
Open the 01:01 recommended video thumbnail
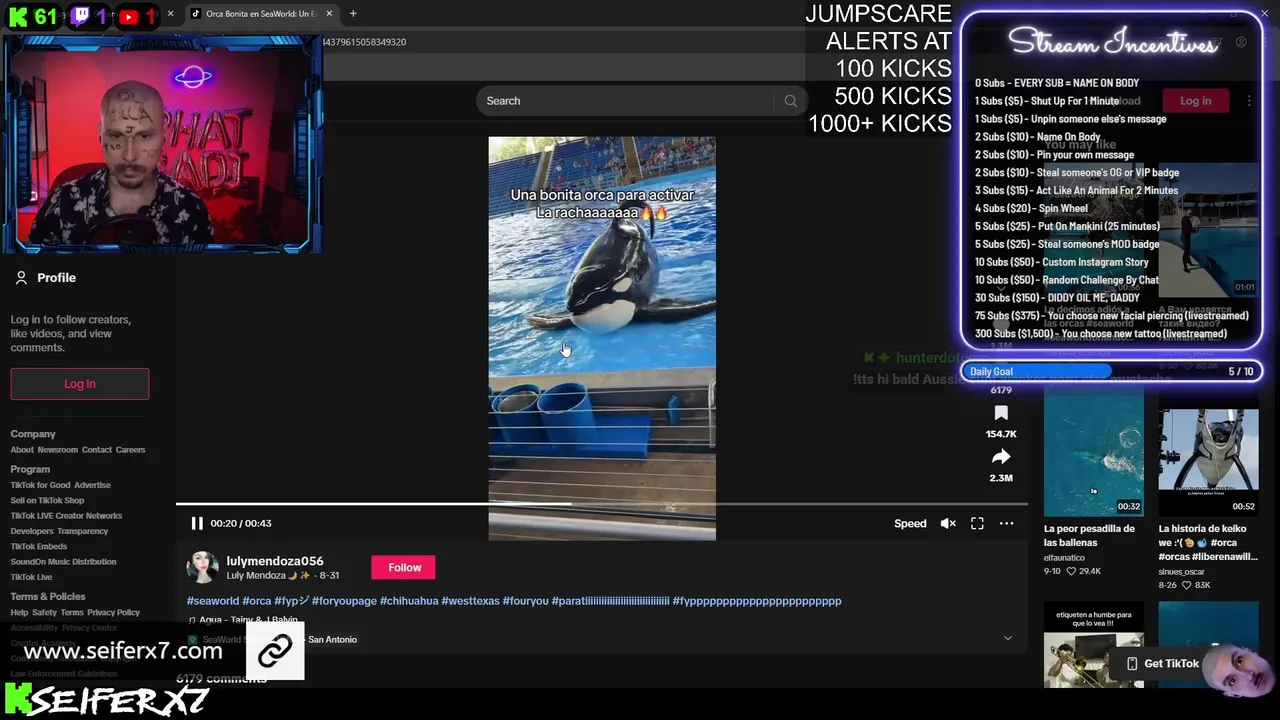(1208, 230)
